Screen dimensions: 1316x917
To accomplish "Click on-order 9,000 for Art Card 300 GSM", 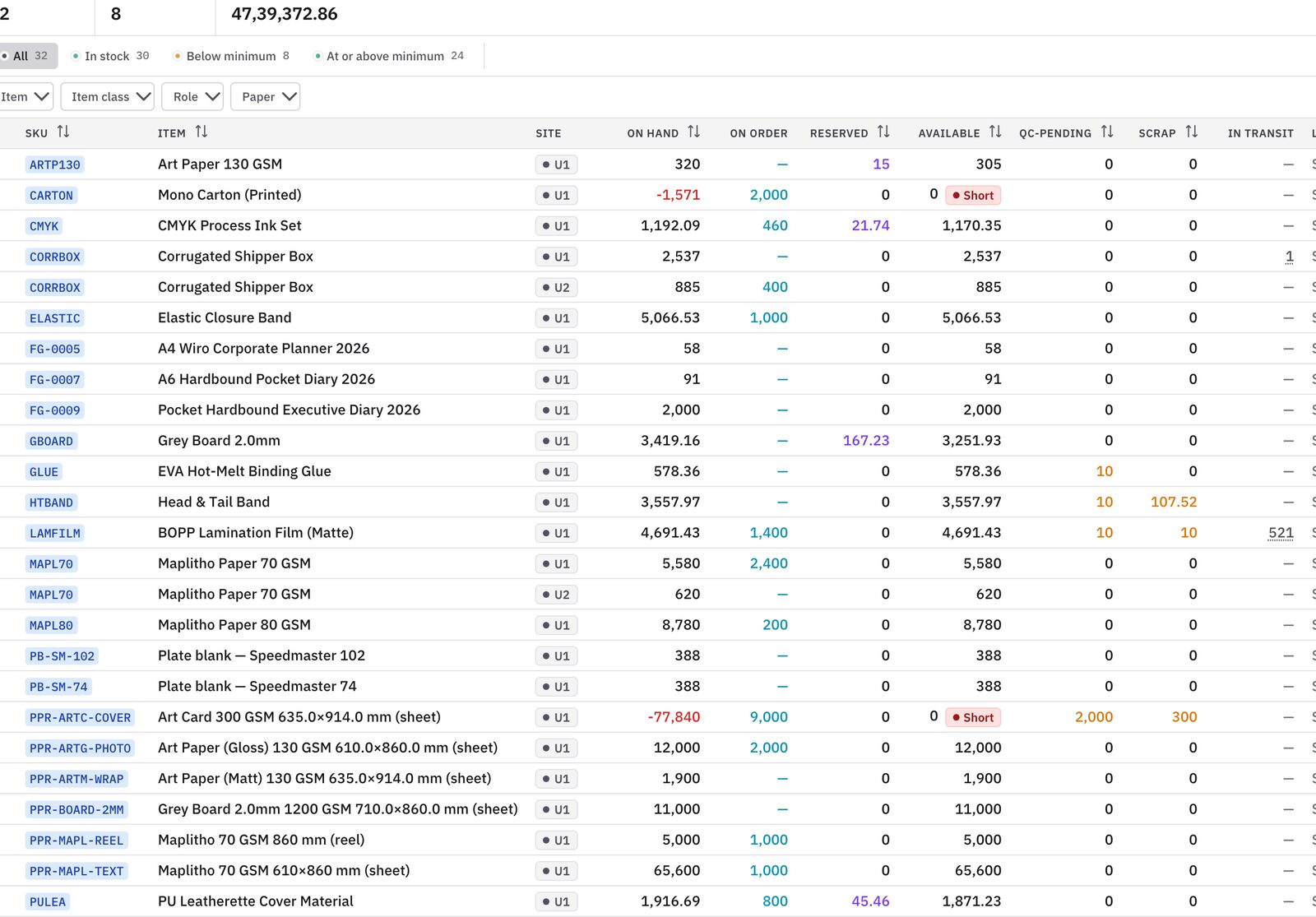I will click(768, 717).
